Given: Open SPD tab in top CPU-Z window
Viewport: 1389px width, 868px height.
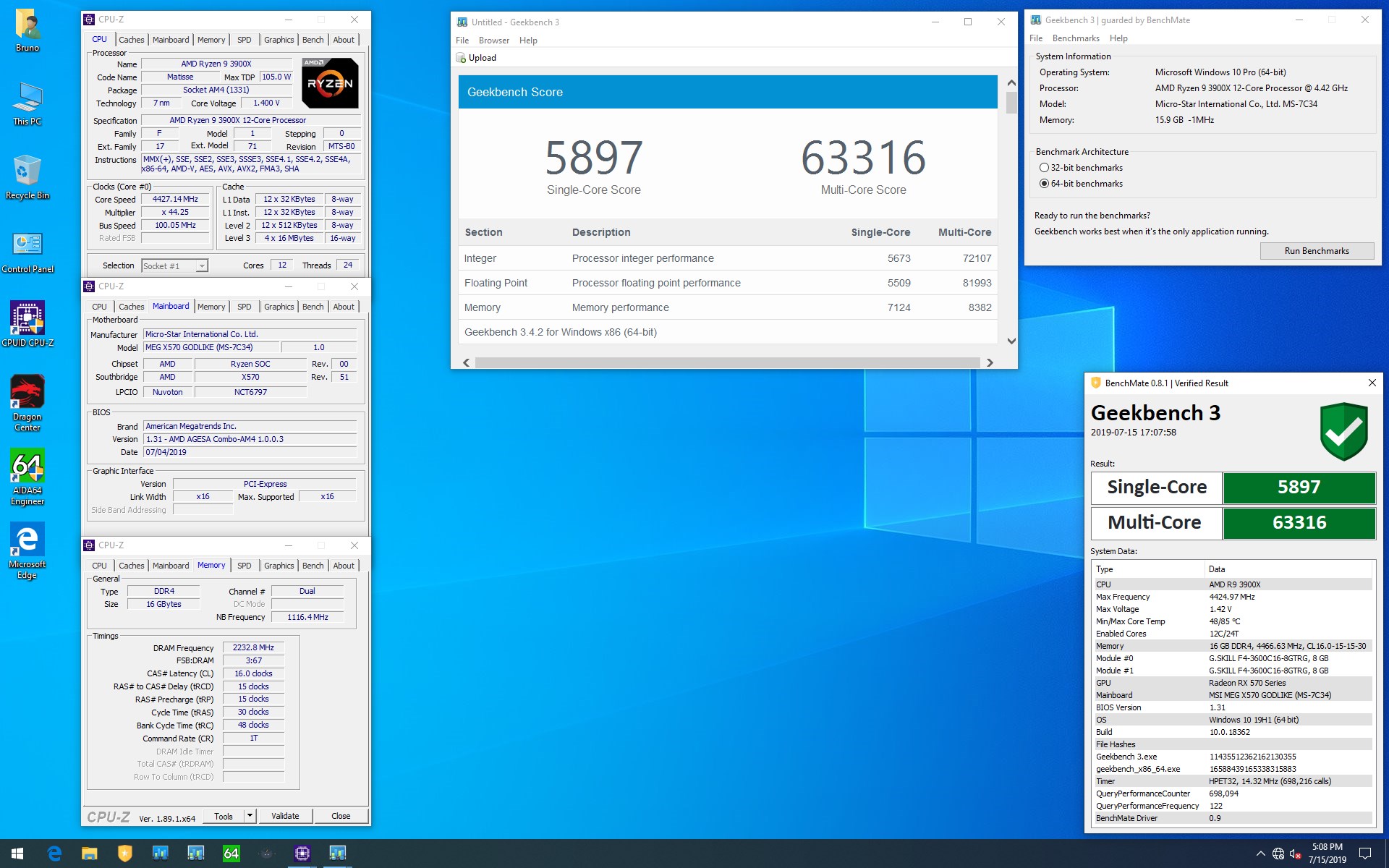Looking at the screenshot, I should [245, 40].
